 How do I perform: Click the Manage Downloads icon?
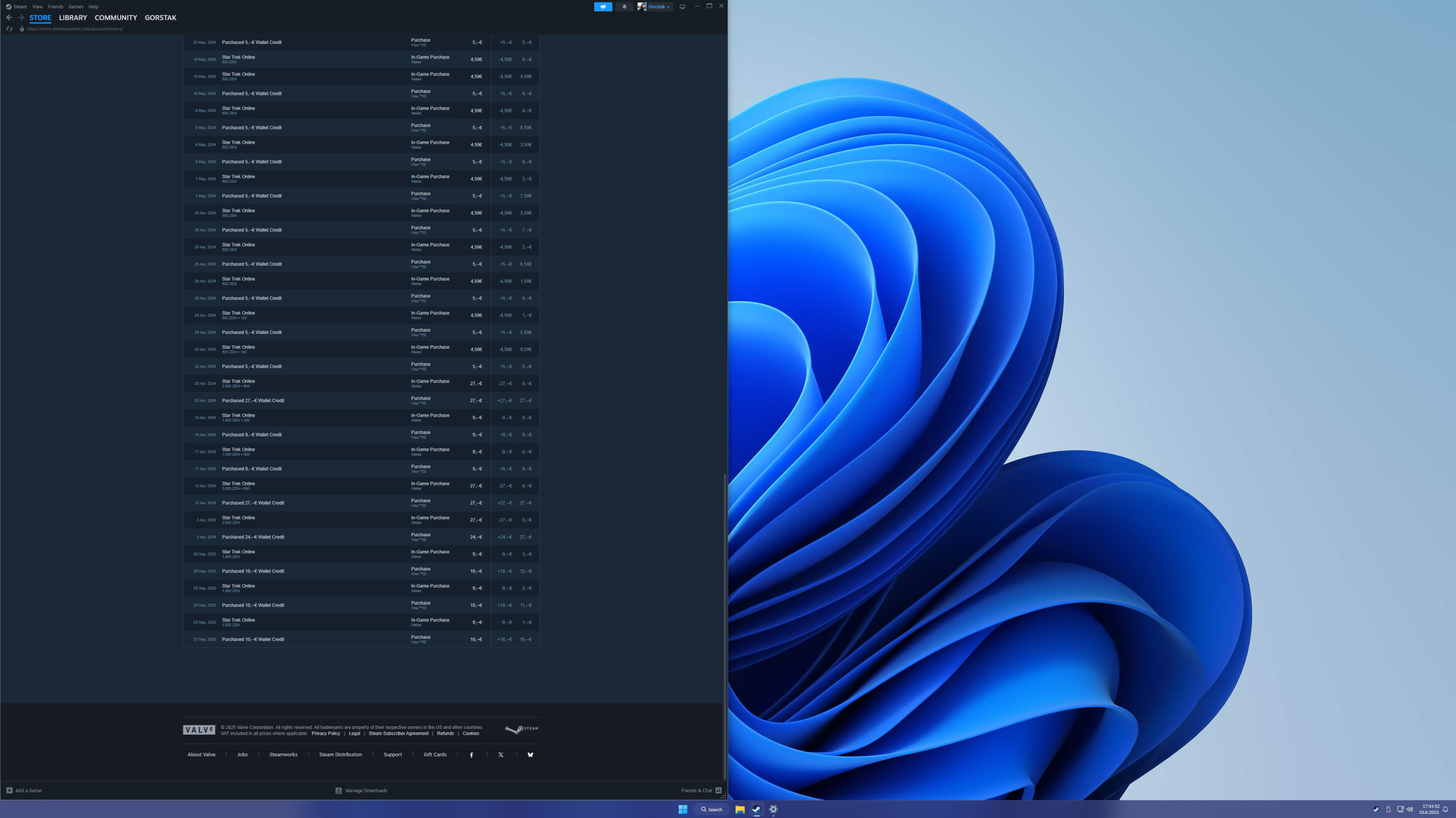(x=339, y=791)
